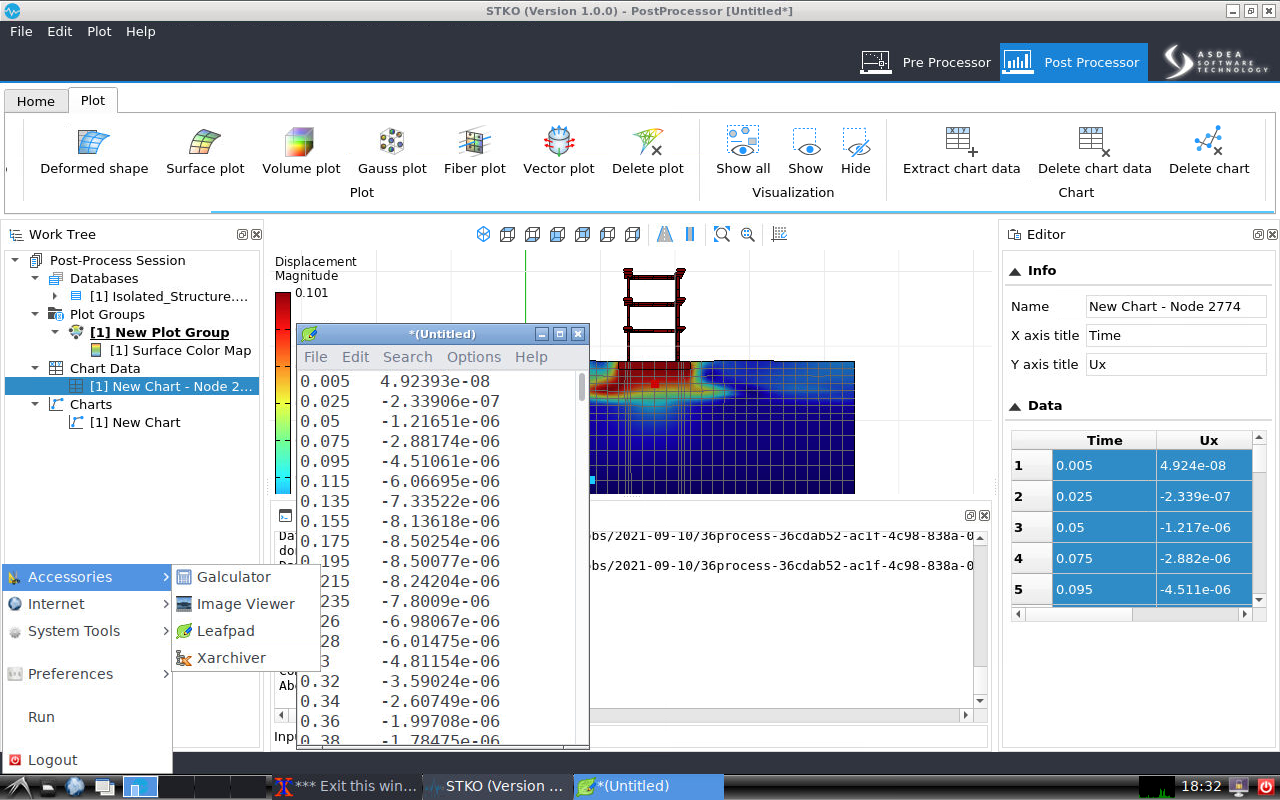Click Extract chart data icon
This screenshot has height=800, width=1280.
click(961, 143)
